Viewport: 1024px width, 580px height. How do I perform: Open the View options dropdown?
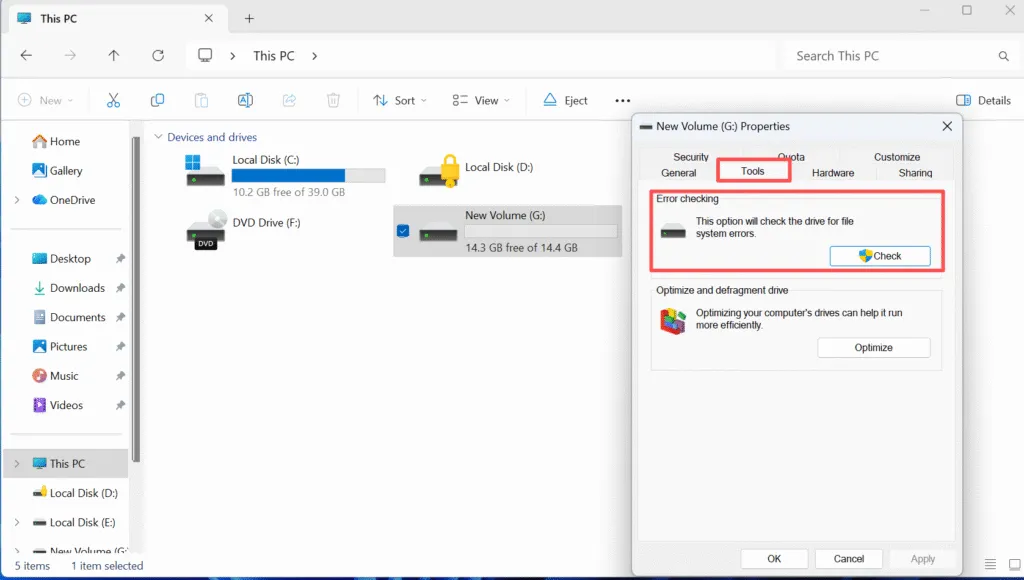pos(480,100)
